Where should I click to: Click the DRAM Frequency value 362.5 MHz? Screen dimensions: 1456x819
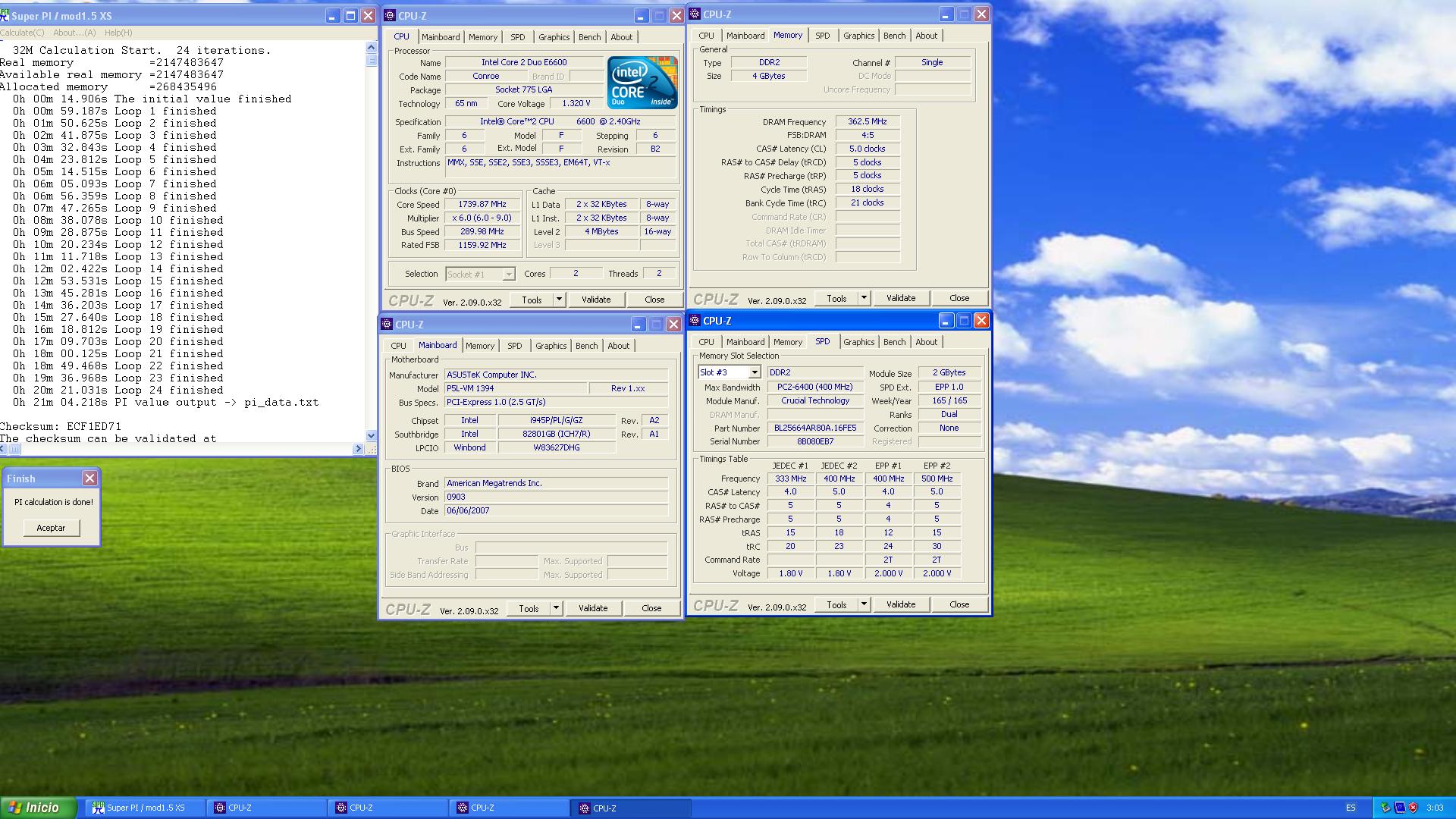[868, 121]
